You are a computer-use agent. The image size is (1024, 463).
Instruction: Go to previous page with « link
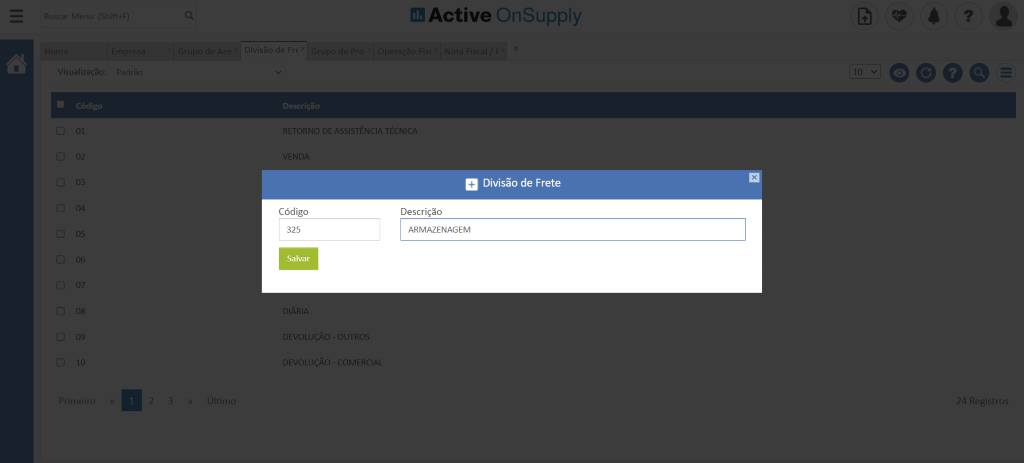tap(112, 401)
